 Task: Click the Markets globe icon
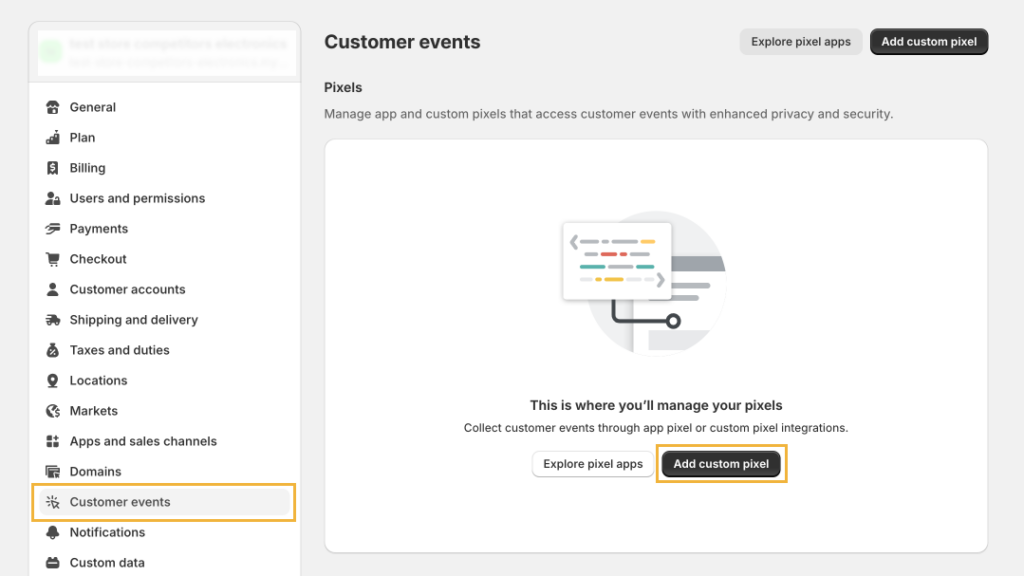(x=53, y=411)
